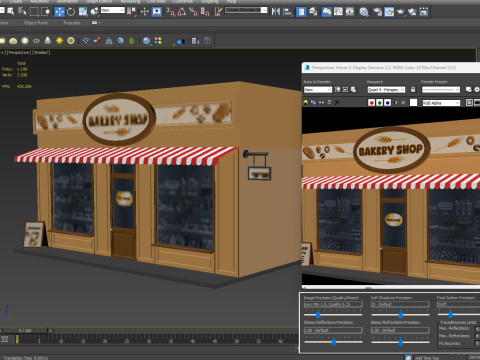Select the Select Object cursor tool
The image size is (480, 360).
pos(11,12)
